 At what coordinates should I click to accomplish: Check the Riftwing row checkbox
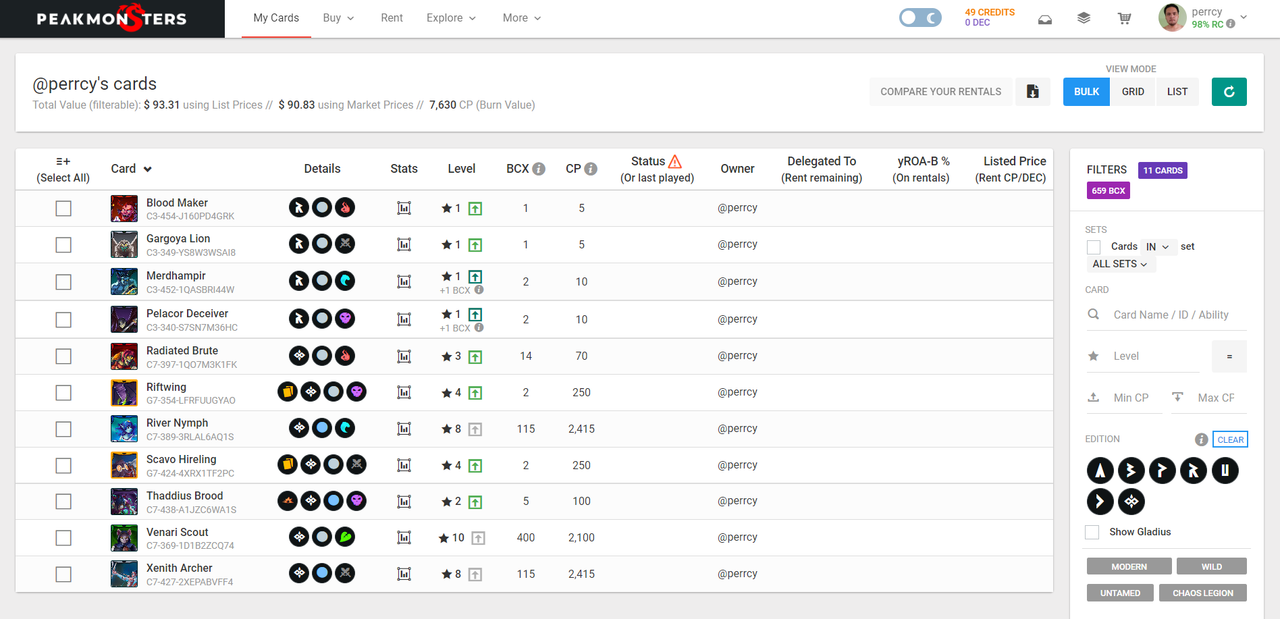tap(63, 393)
